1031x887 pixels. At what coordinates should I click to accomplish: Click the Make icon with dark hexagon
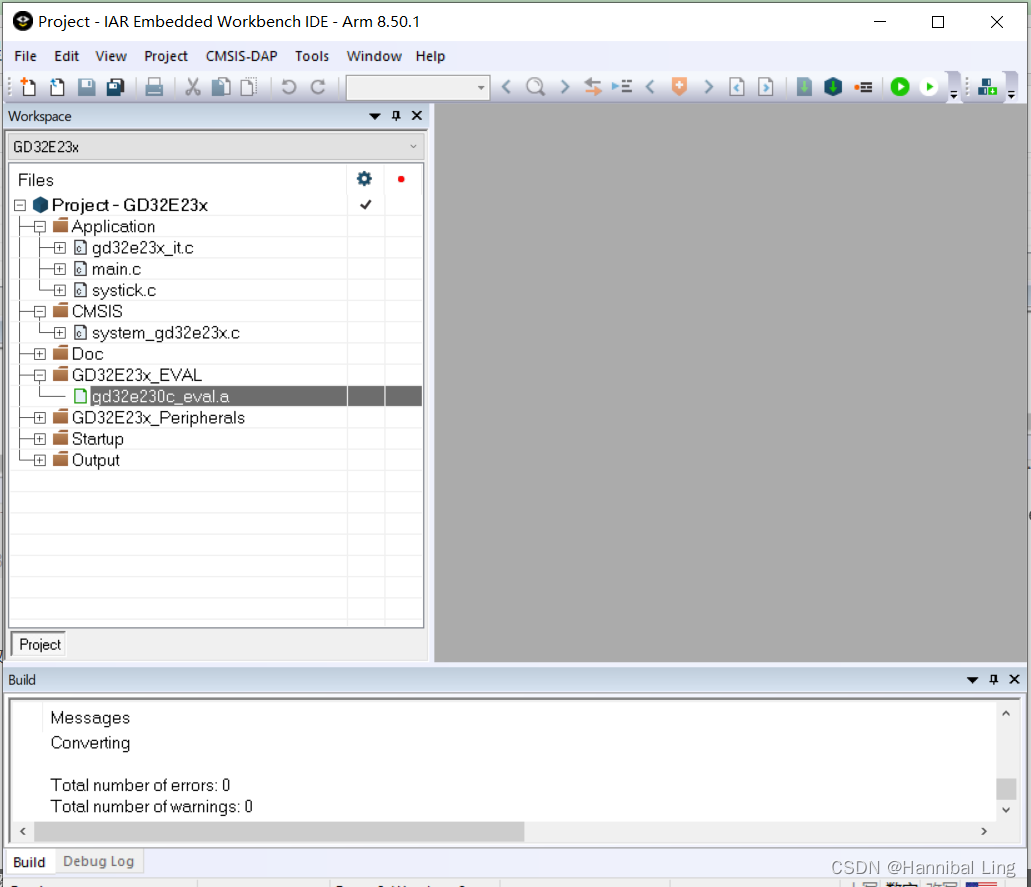click(833, 87)
